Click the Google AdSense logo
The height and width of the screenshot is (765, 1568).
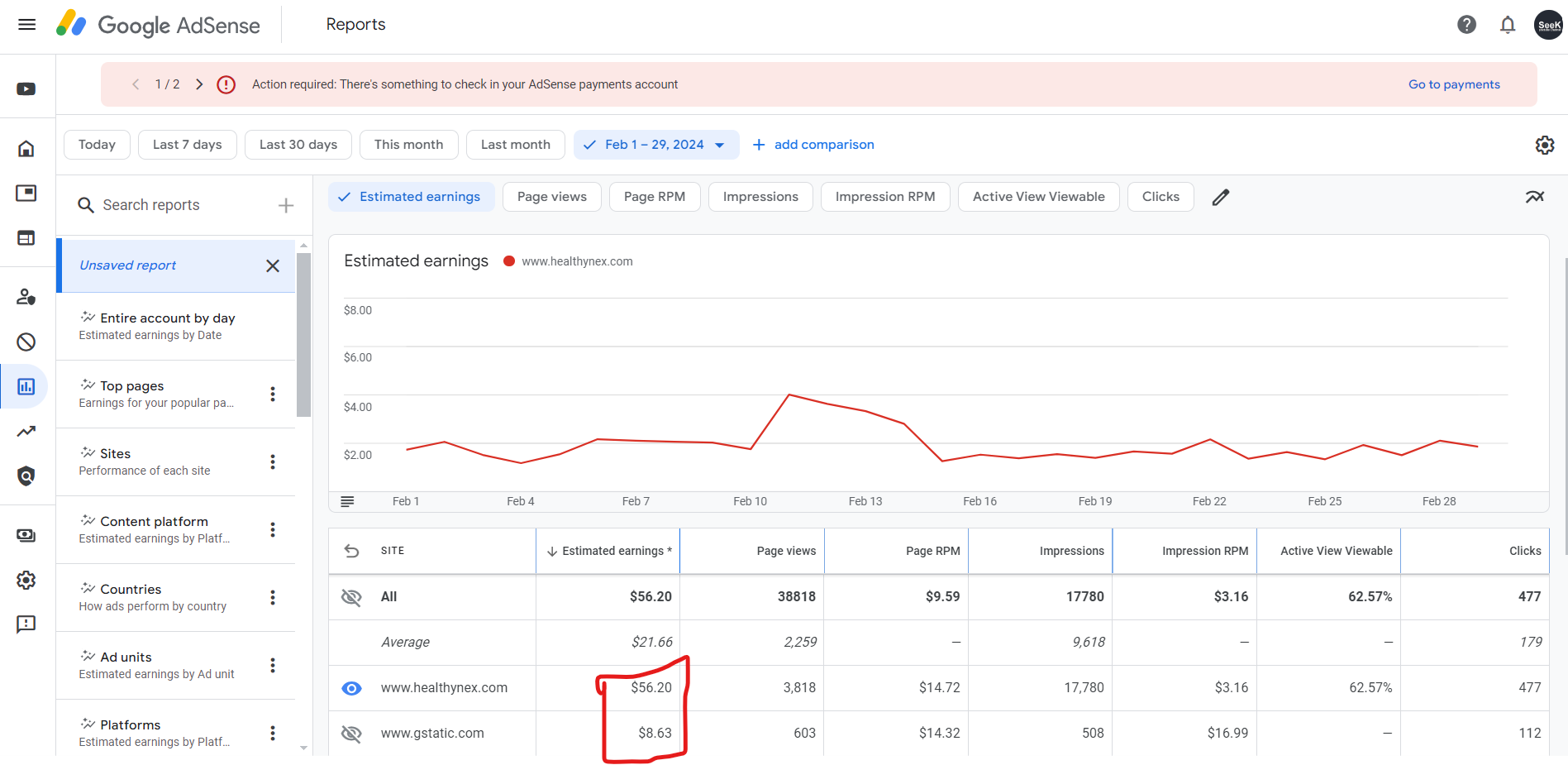click(x=158, y=25)
